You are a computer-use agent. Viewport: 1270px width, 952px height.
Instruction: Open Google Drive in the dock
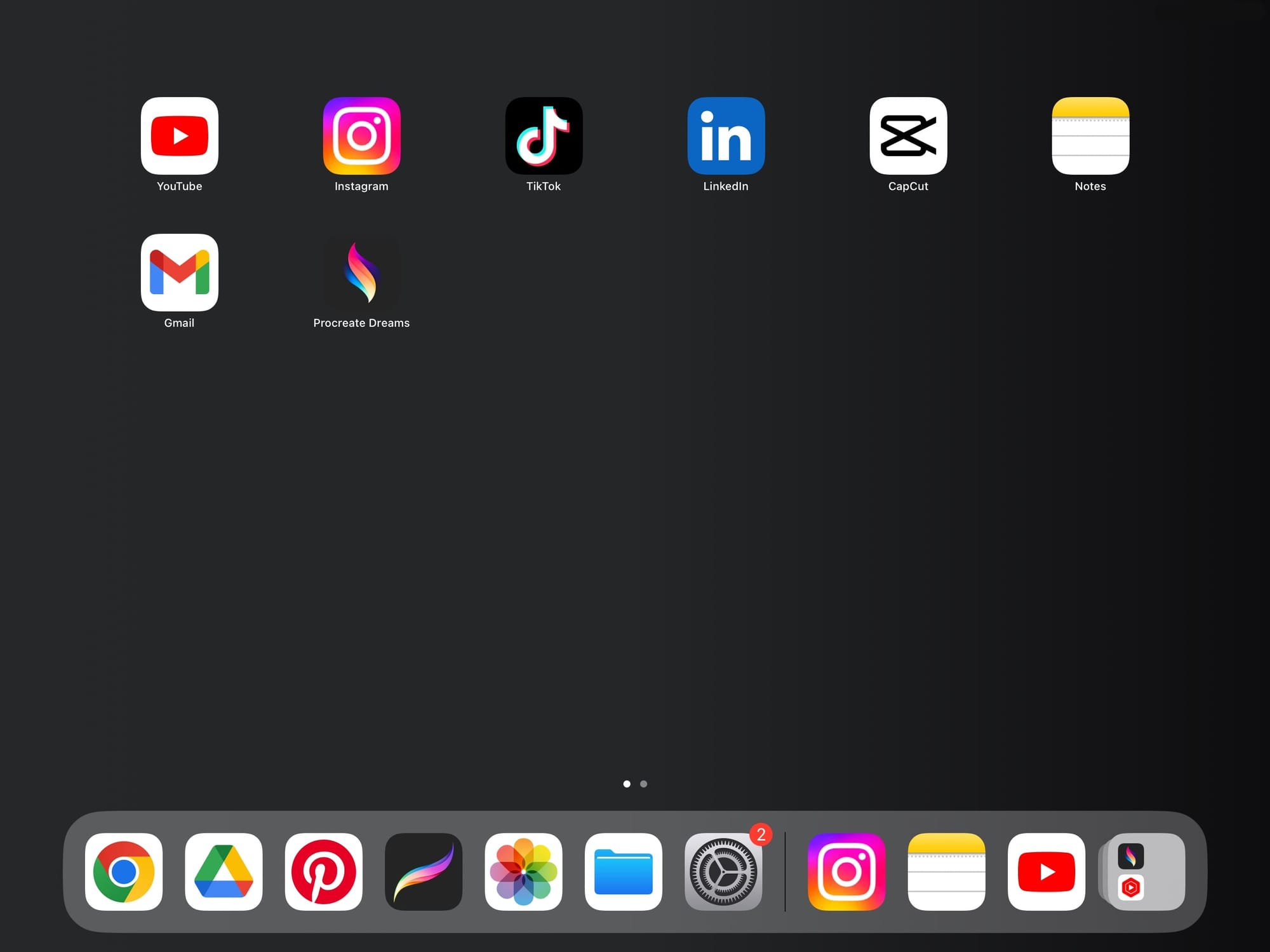[x=224, y=872]
